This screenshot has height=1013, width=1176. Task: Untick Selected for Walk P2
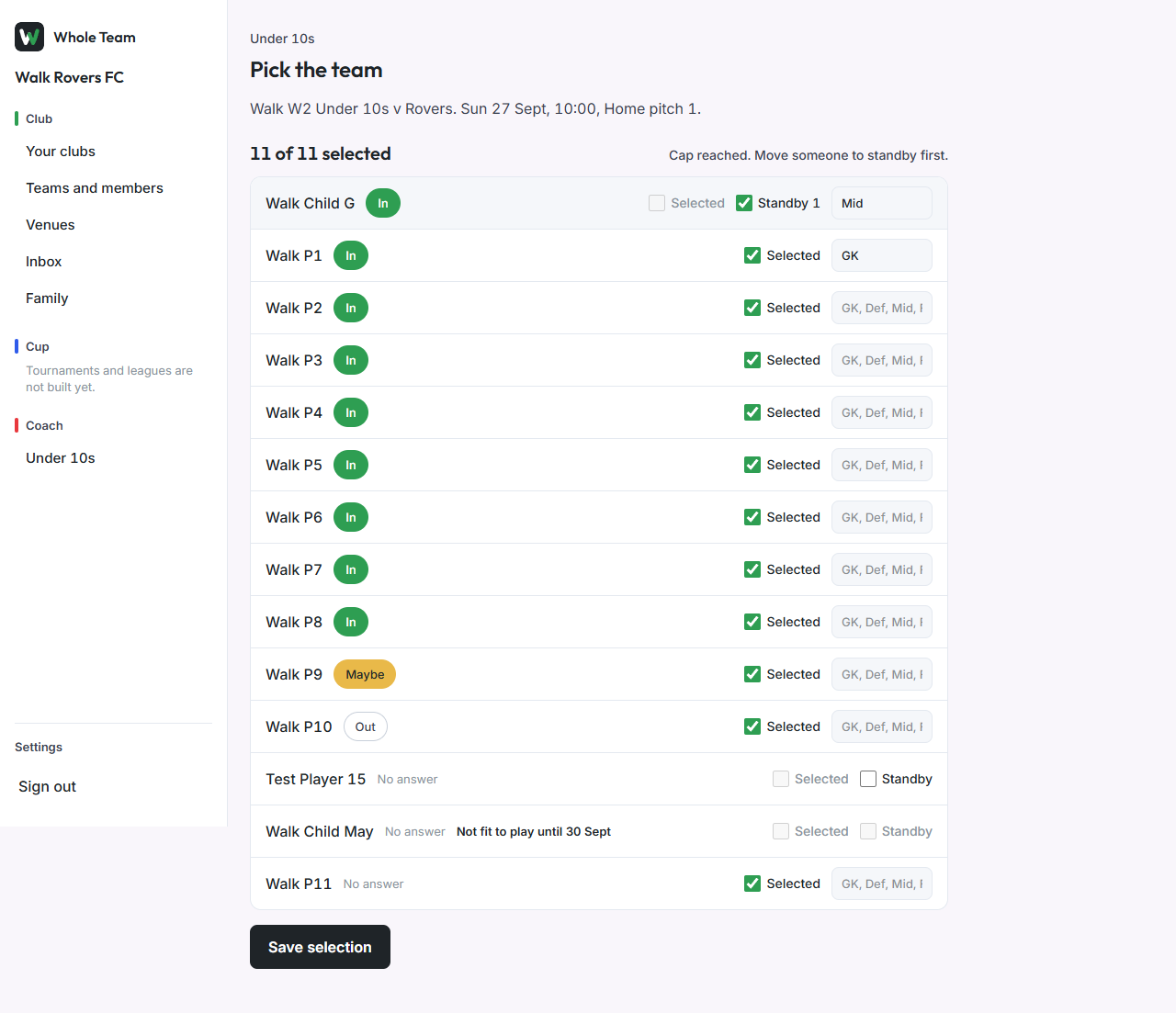(752, 308)
